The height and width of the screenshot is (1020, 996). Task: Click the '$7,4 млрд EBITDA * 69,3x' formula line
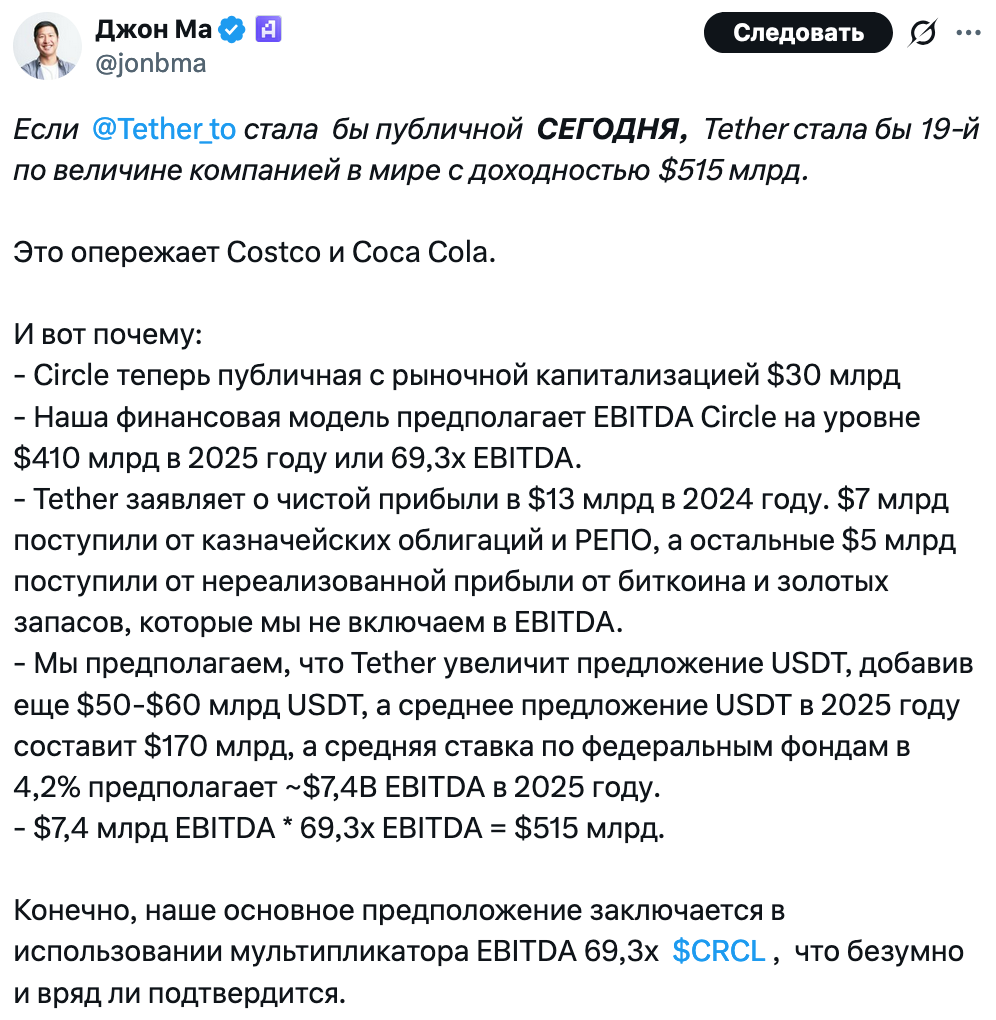(339, 828)
